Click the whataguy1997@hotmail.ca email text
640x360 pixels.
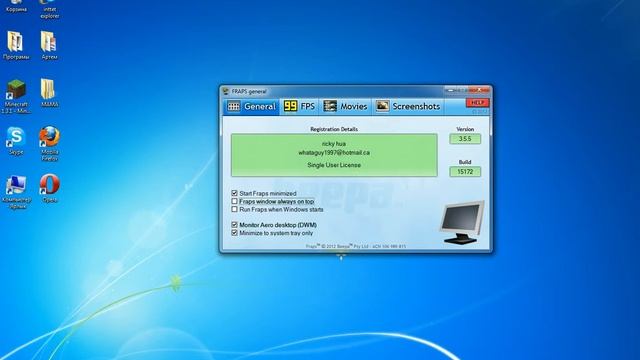tap(334, 153)
